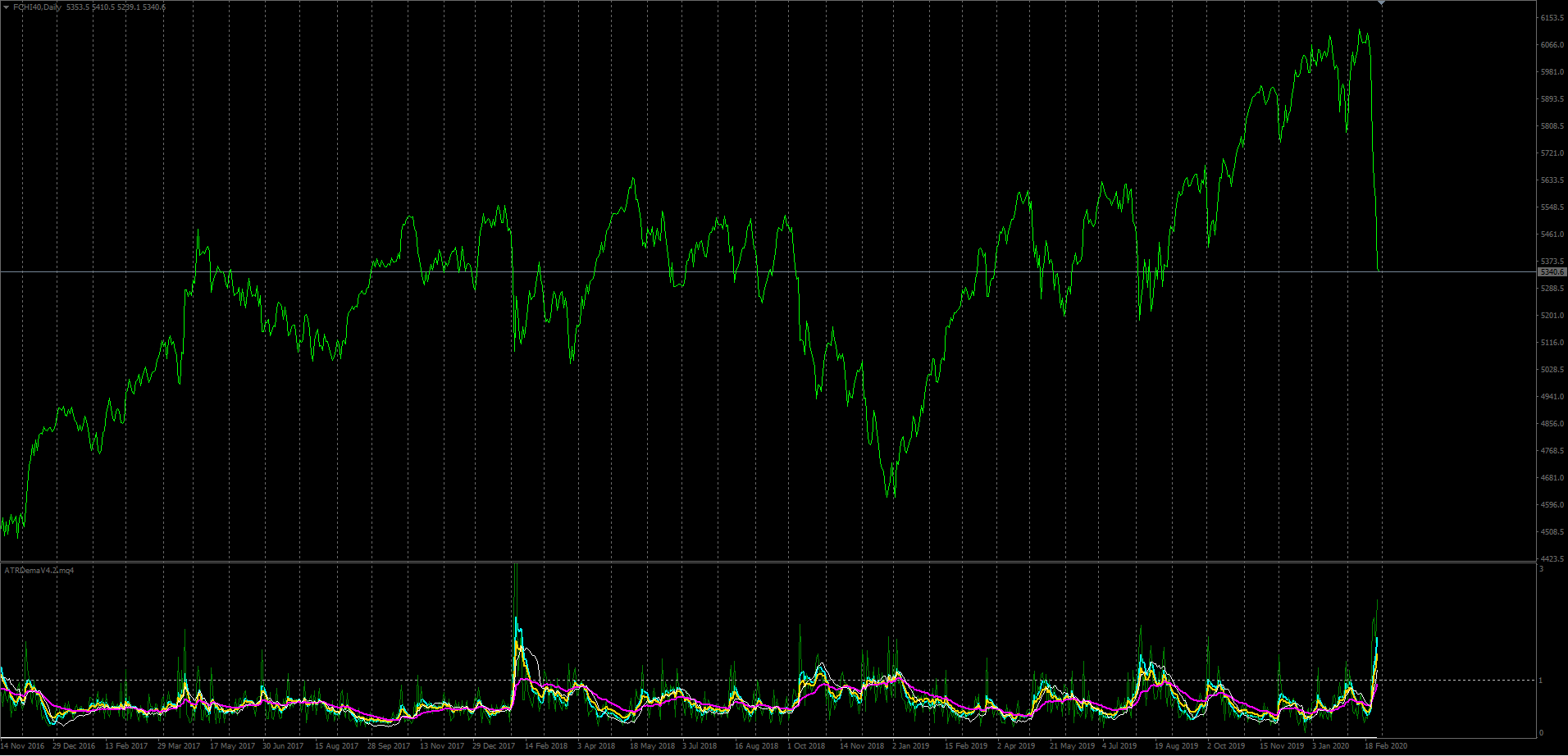This screenshot has width=1568, height=756.
Task: Click the 2 Jan 2019 date label
Action: tap(911, 746)
